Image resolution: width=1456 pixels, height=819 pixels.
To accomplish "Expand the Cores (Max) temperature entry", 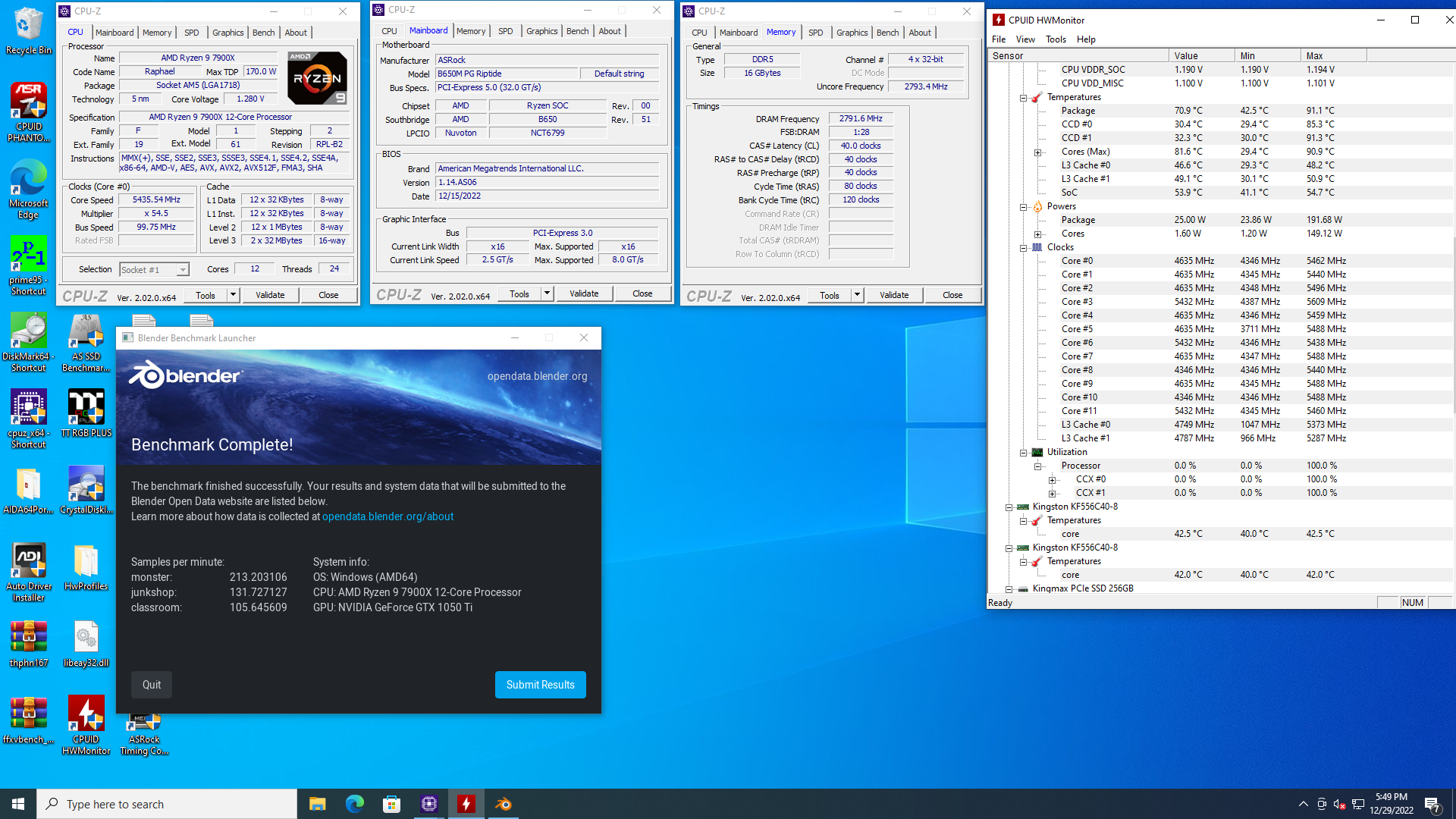I will (1037, 152).
